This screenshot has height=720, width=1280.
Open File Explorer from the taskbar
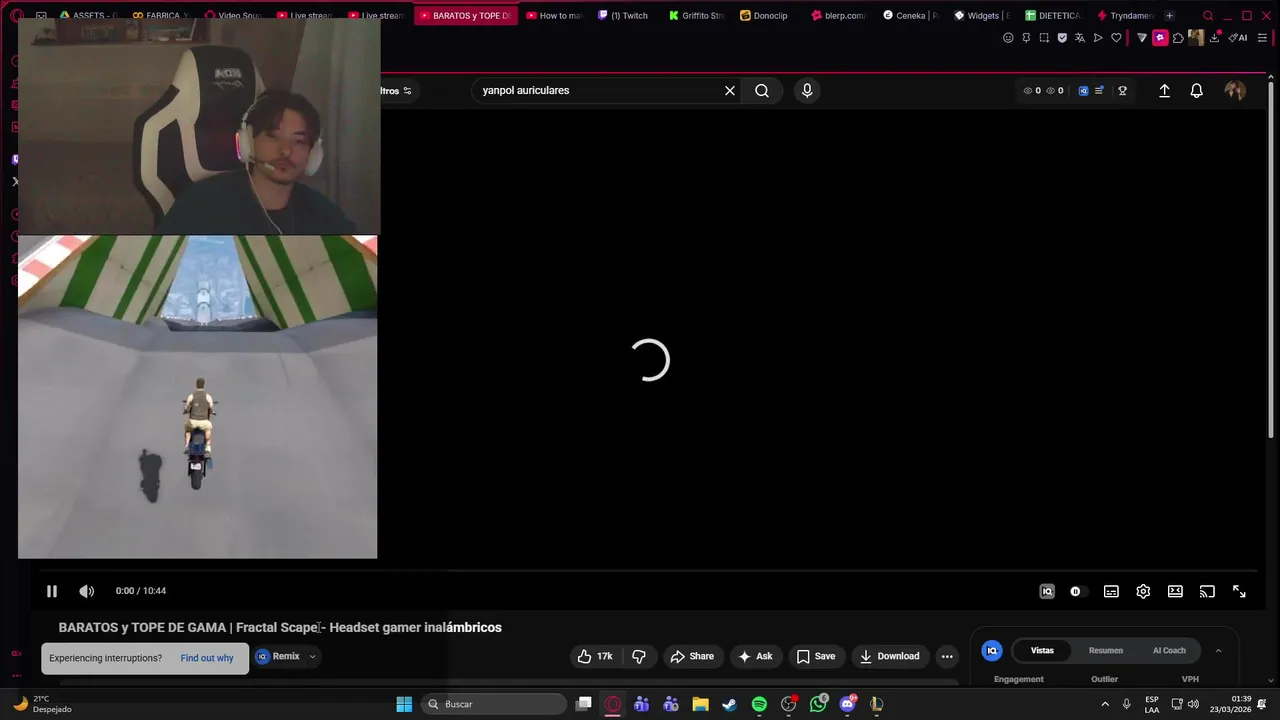(x=700, y=704)
